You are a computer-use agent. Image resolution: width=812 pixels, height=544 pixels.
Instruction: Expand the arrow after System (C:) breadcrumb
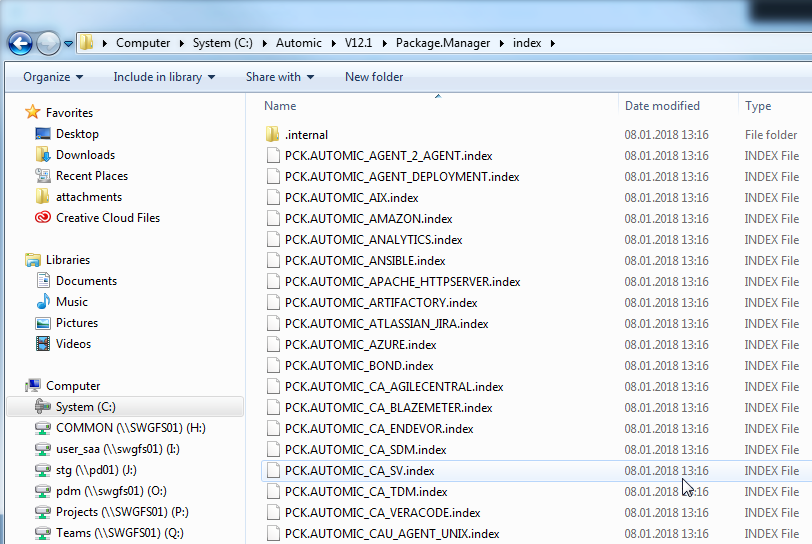point(265,44)
